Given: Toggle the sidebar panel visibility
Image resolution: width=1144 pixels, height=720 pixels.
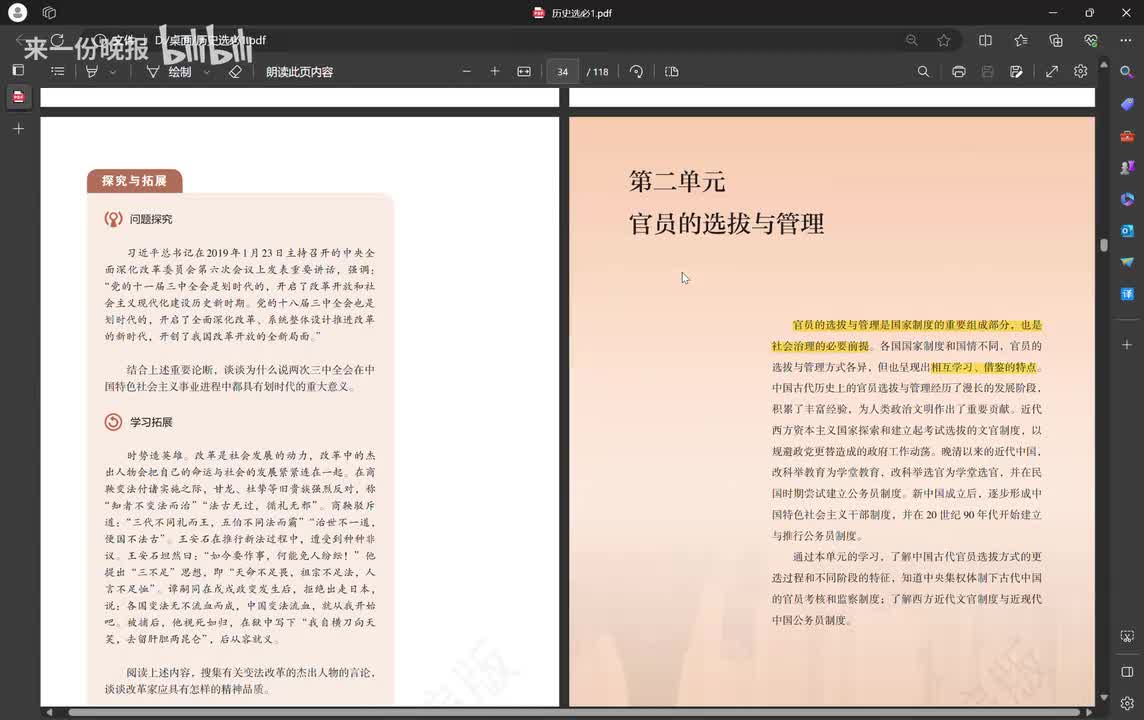Looking at the screenshot, I should (1127, 671).
